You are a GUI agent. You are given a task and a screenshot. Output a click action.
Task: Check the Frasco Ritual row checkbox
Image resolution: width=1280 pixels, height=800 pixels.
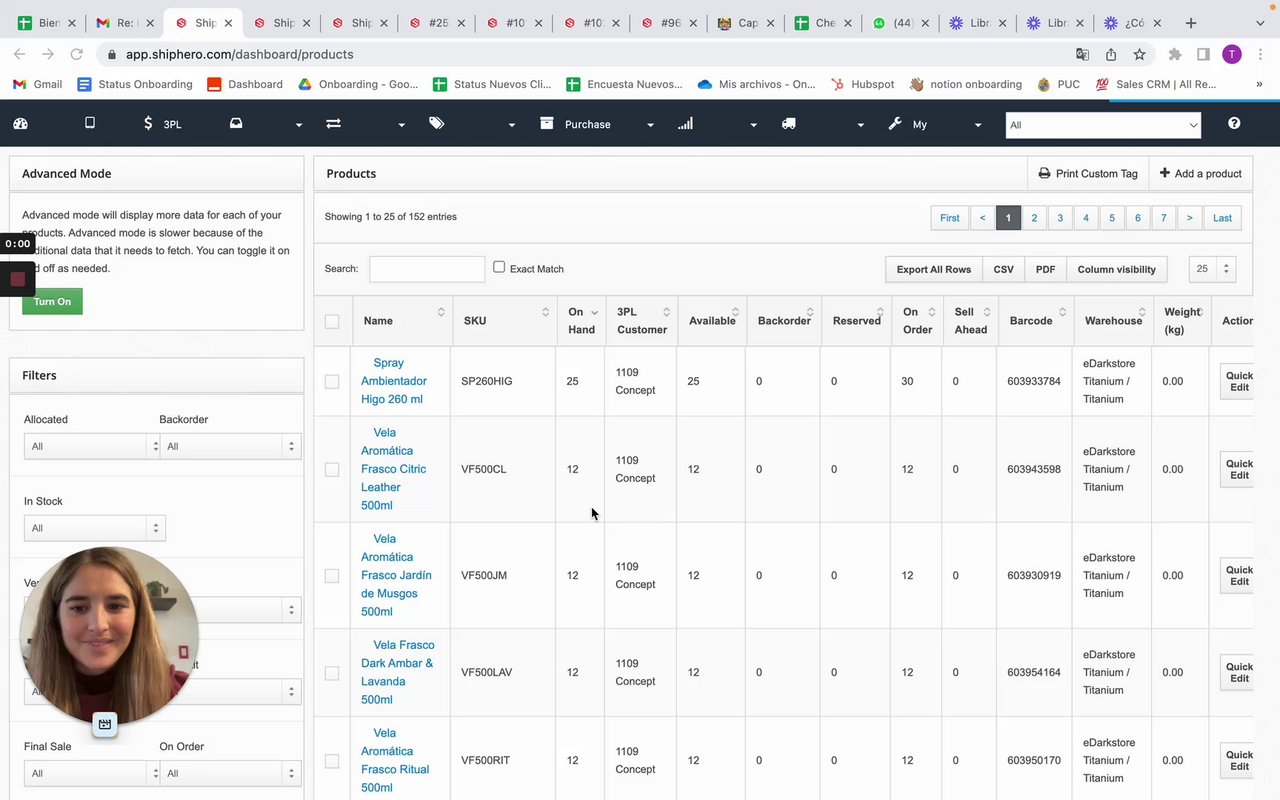pos(332,761)
